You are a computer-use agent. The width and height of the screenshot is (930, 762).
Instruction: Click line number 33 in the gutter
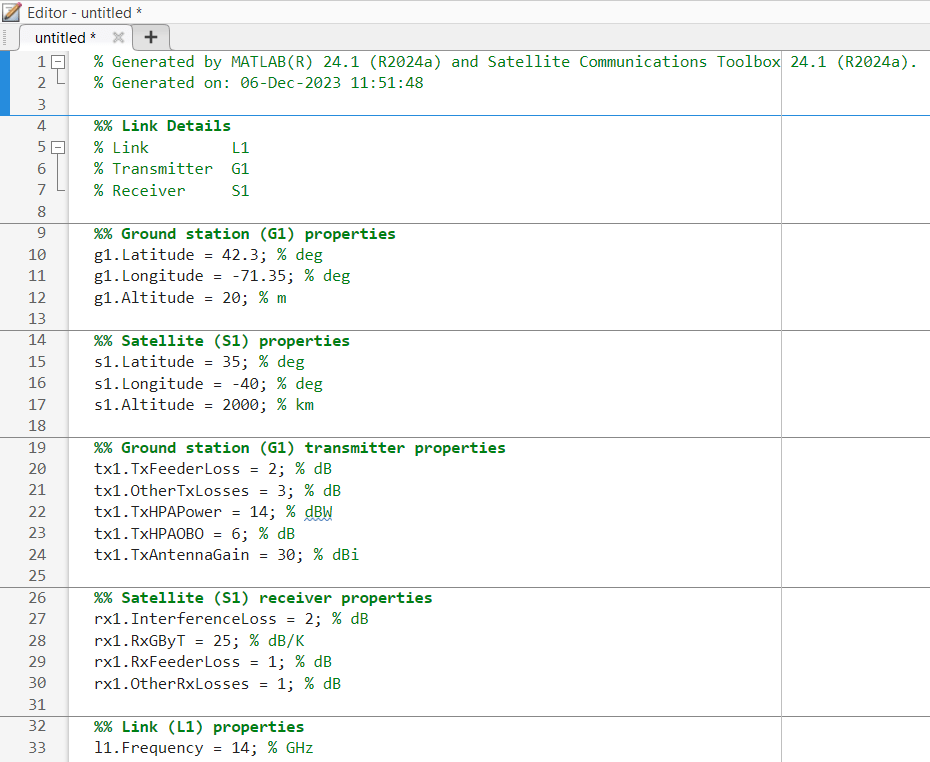click(37, 748)
